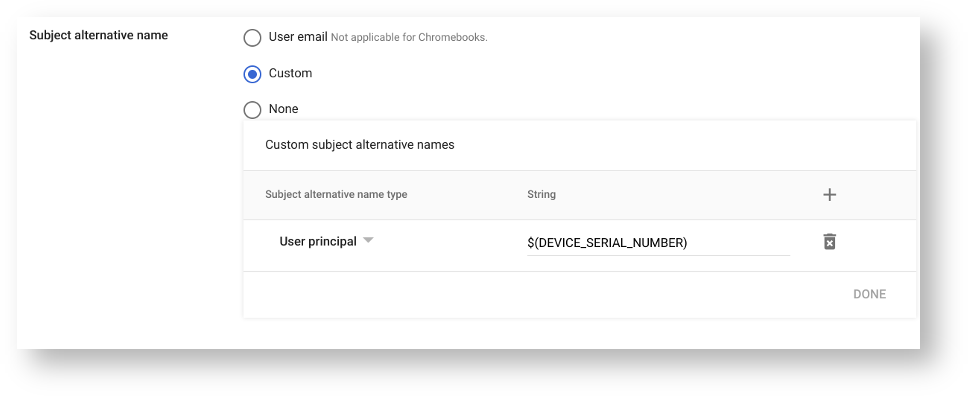
Task: Click the Custom option label text
Action: pos(290,73)
